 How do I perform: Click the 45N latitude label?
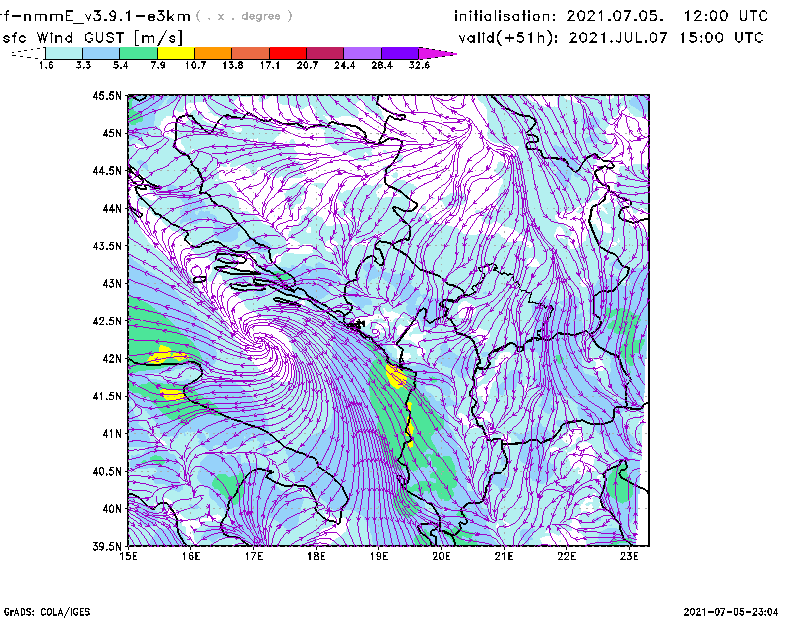(x=112, y=133)
